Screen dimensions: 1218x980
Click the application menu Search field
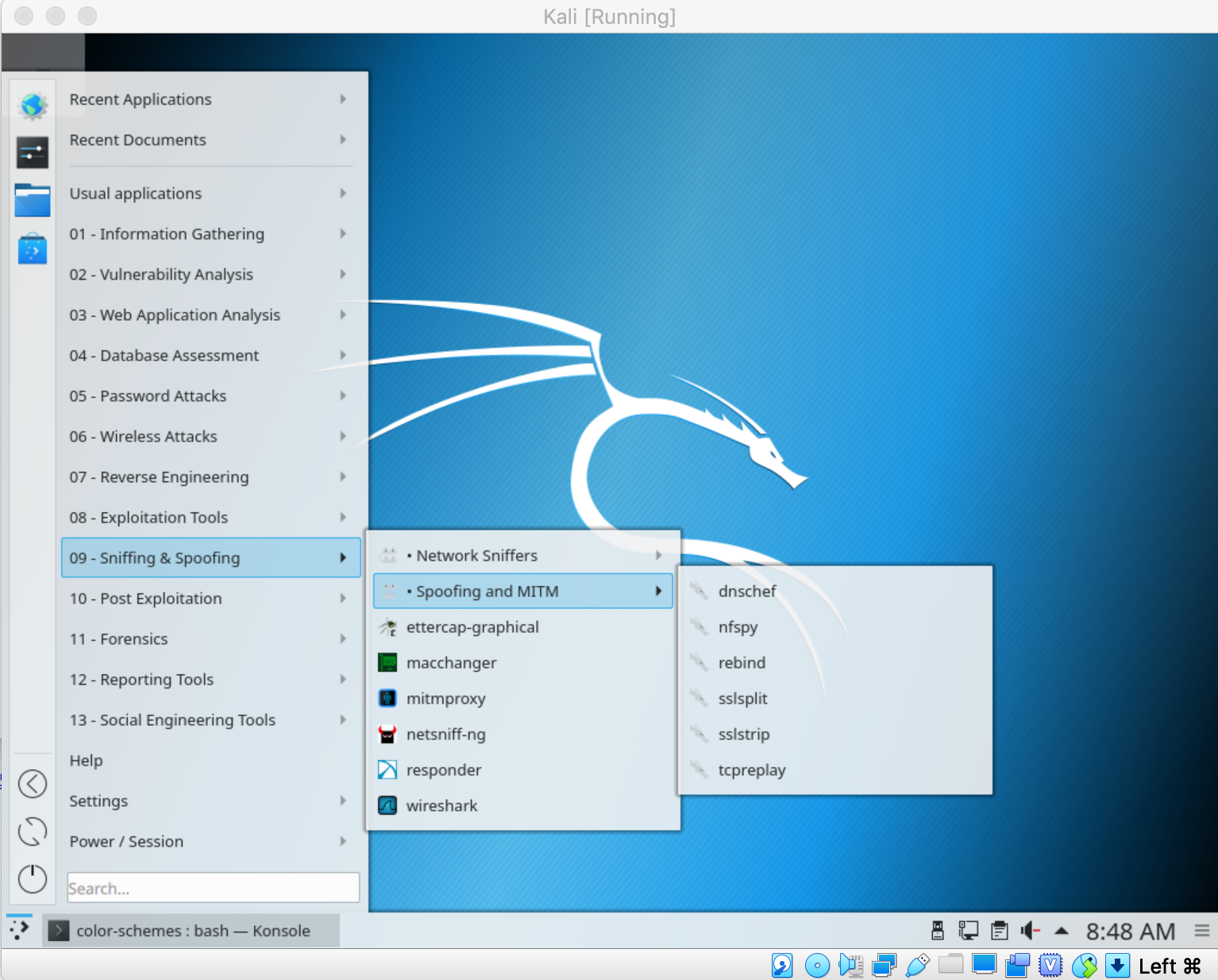213,888
